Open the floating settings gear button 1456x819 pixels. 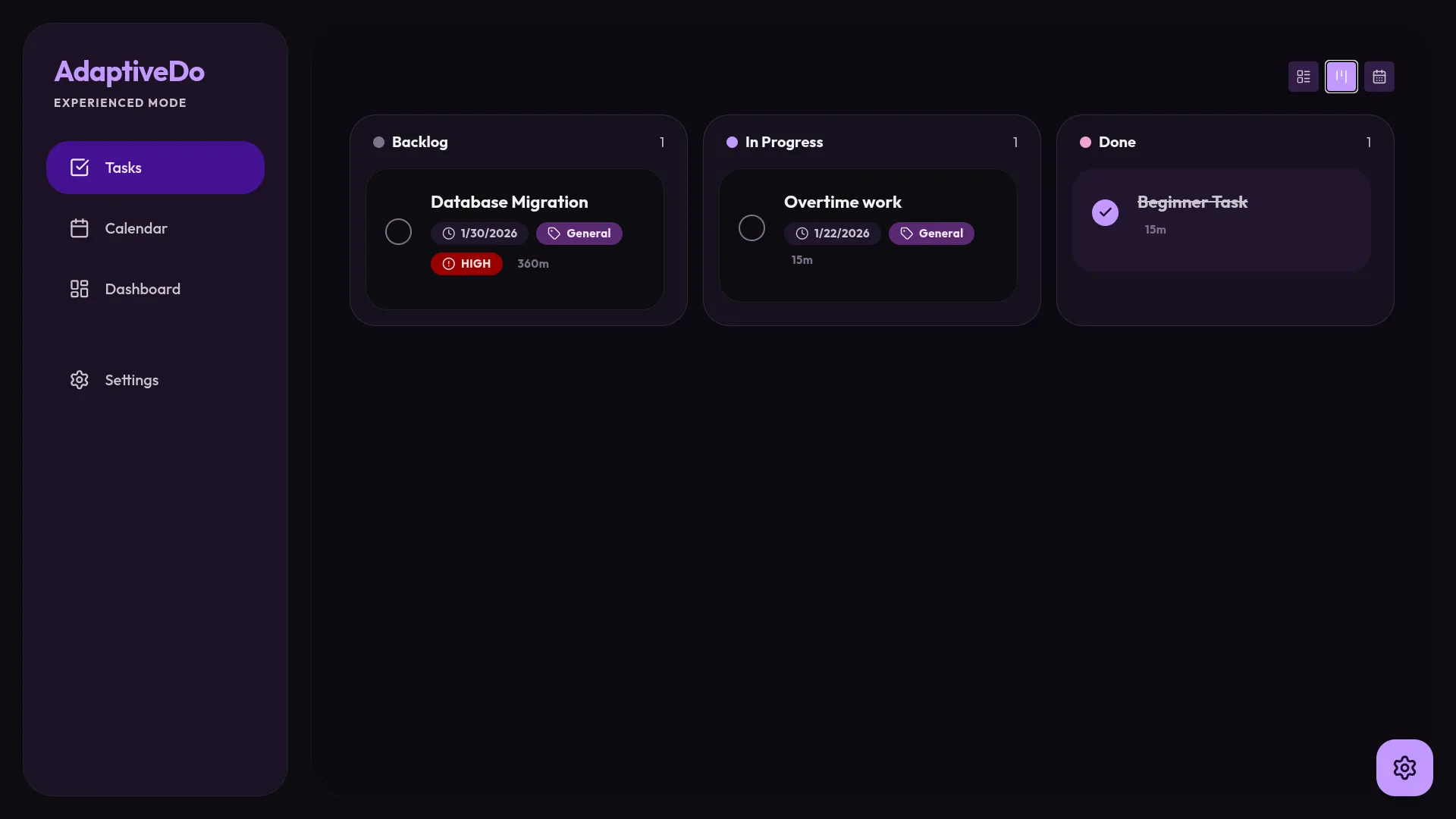(x=1404, y=767)
